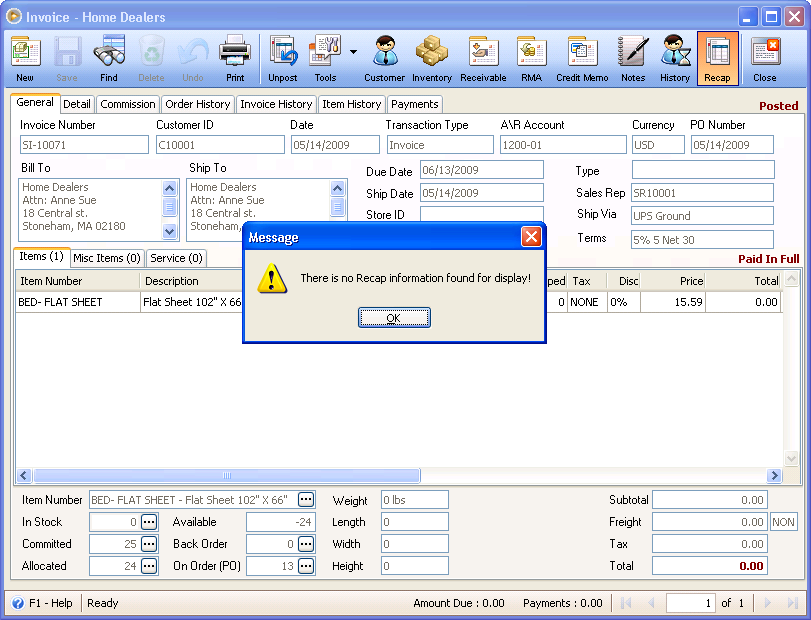Click the Price column header
This screenshot has height=620, width=811.
tap(672, 281)
